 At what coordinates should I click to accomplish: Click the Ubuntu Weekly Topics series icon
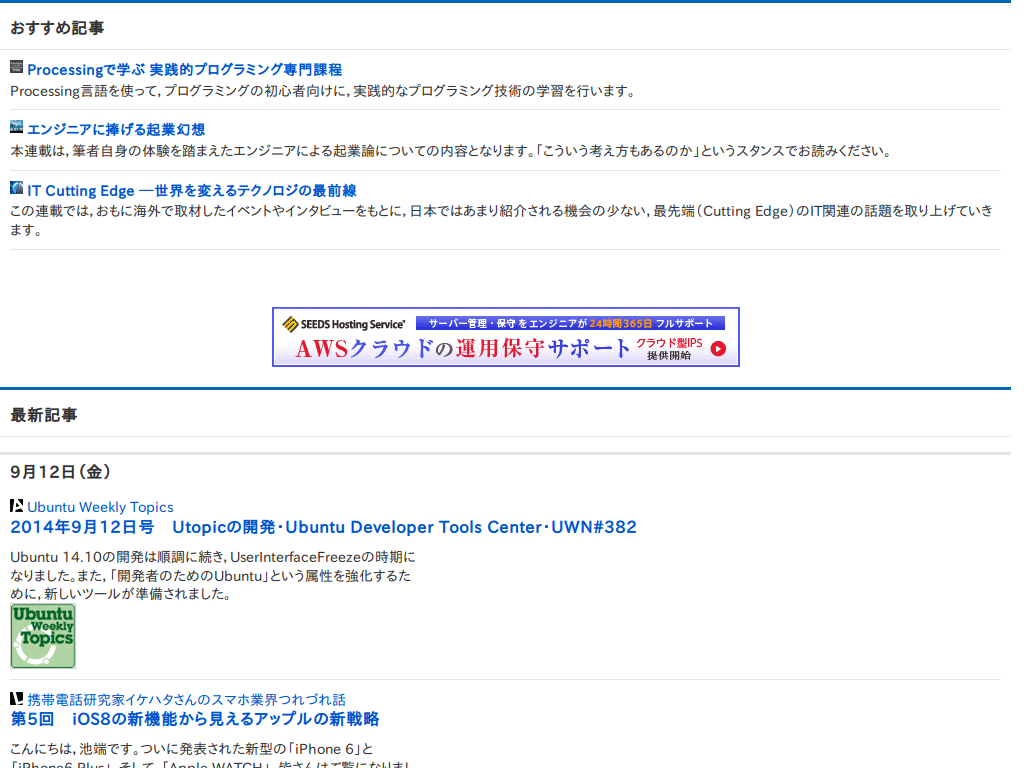click(x=15, y=506)
